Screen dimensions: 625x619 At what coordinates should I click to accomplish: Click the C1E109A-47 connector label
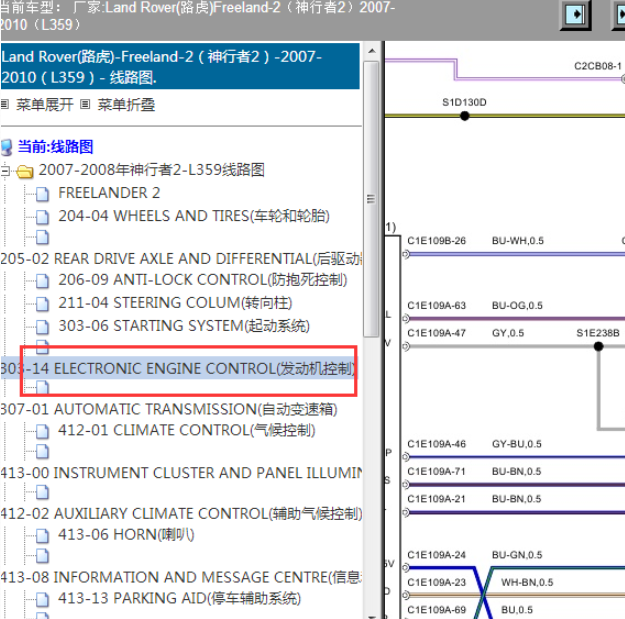436,333
